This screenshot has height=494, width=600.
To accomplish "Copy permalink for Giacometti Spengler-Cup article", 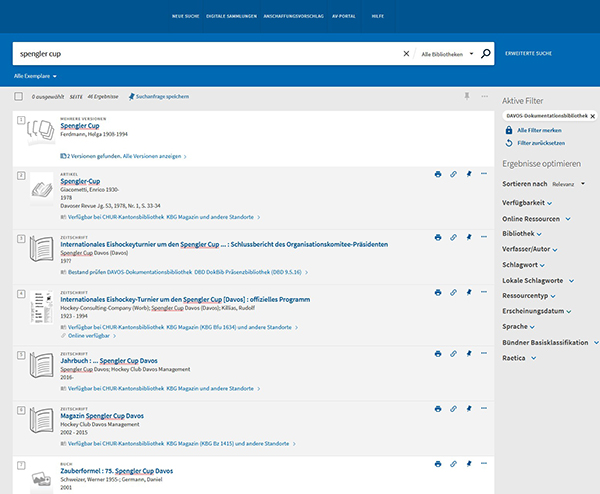I will pyautogui.click(x=453, y=174).
